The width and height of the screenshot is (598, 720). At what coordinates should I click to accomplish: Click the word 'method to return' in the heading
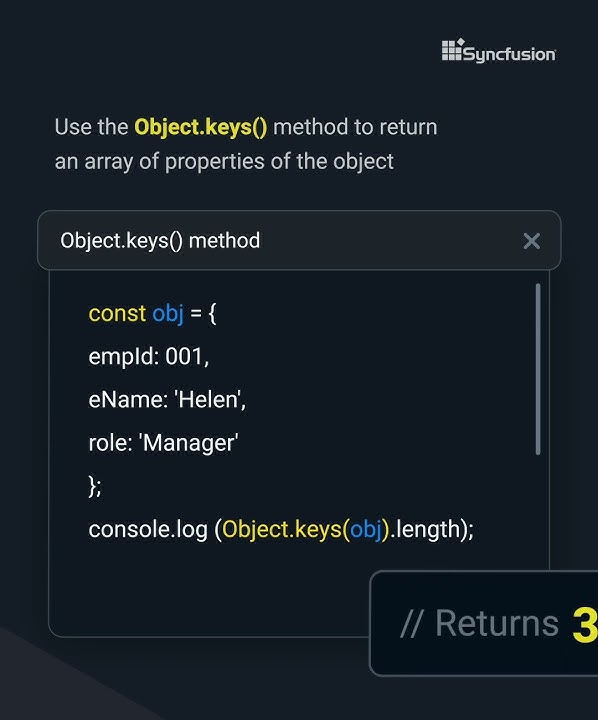(355, 127)
